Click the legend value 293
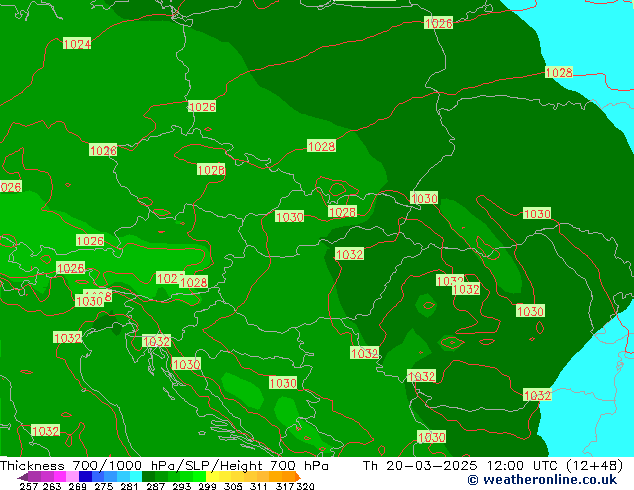The image size is (634, 490). pos(182,486)
